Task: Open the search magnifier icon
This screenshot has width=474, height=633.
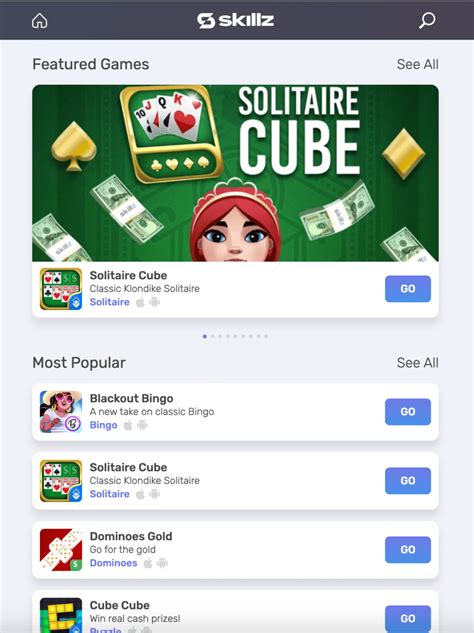Action: click(427, 20)
